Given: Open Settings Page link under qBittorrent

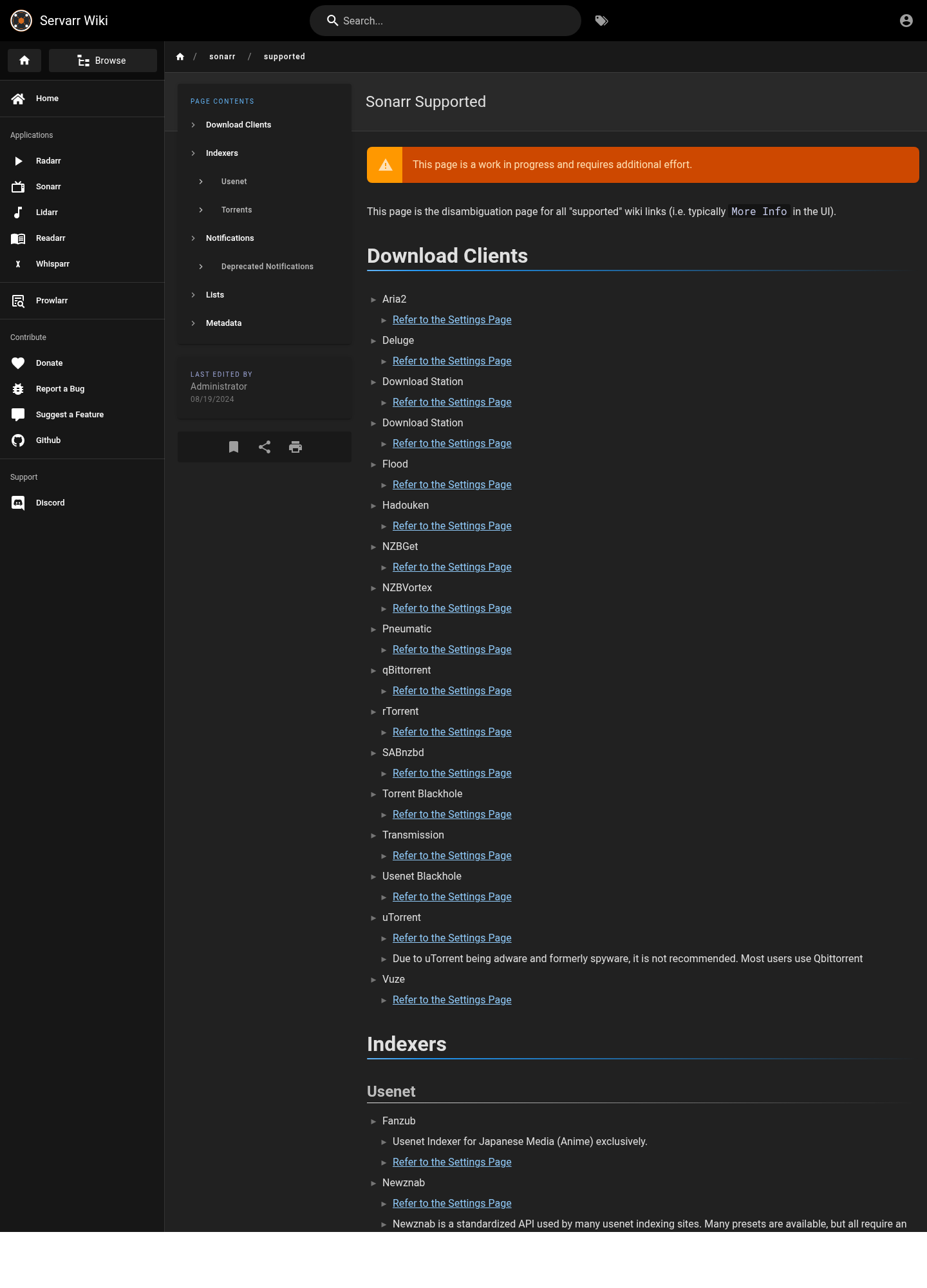Looking at the screenshot, I should 452,691.
